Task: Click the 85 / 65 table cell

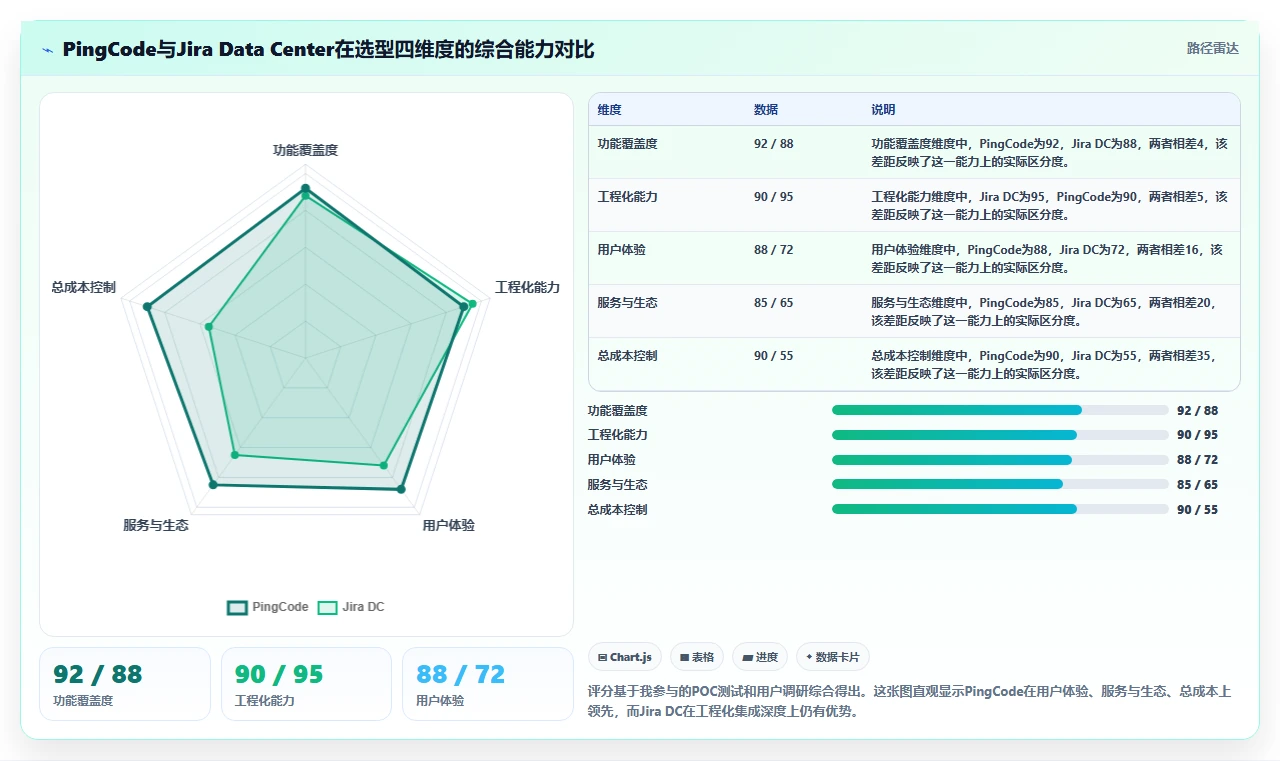Action: (x=774, y=303)
